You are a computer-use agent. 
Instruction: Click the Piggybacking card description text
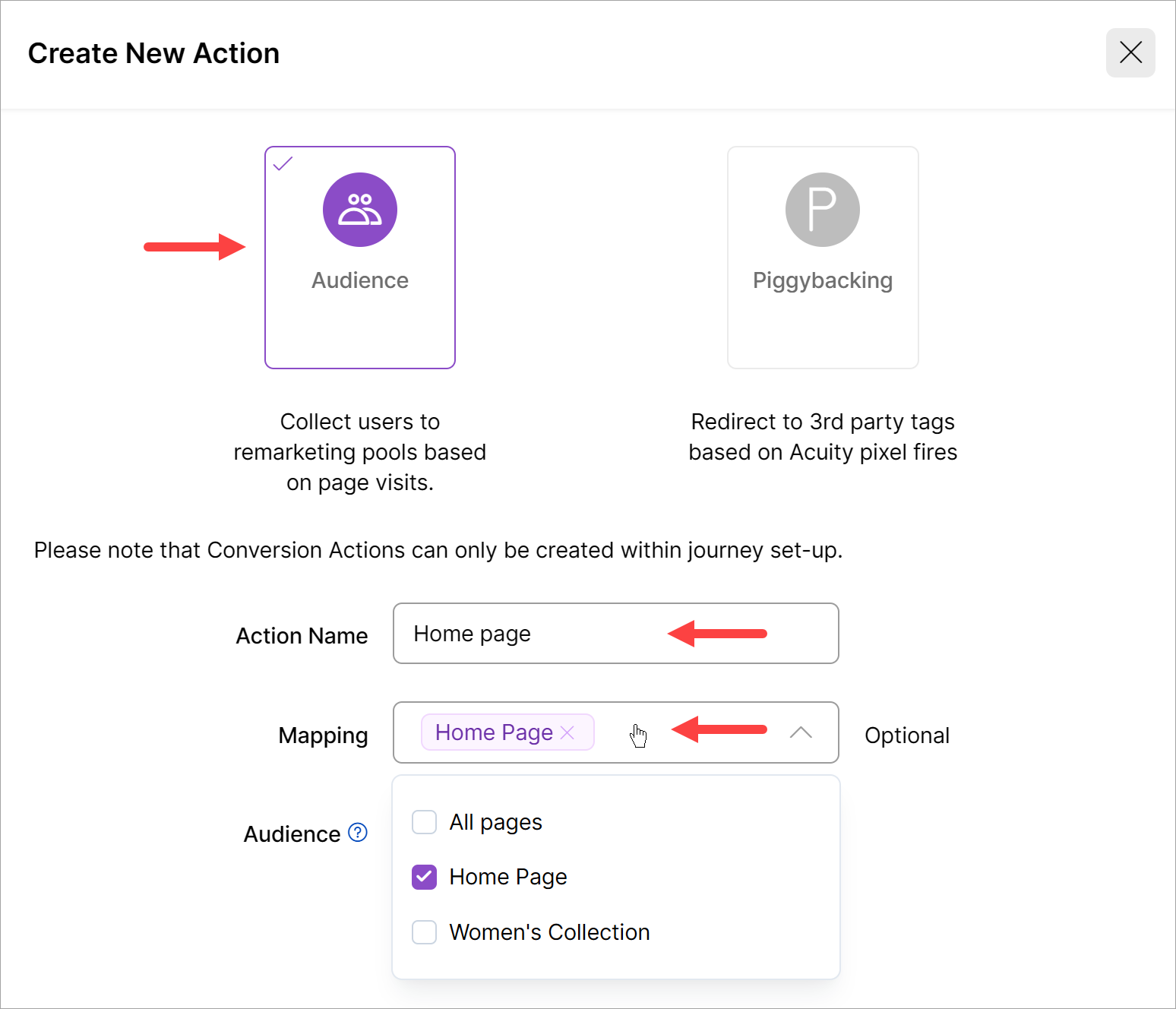click(x=822, y=437)
